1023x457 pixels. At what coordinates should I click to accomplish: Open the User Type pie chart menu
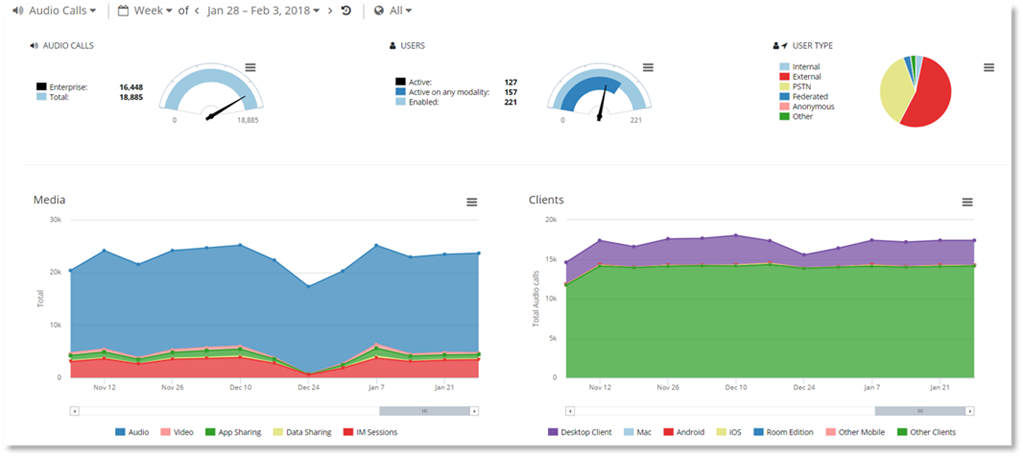coord(989,67)
